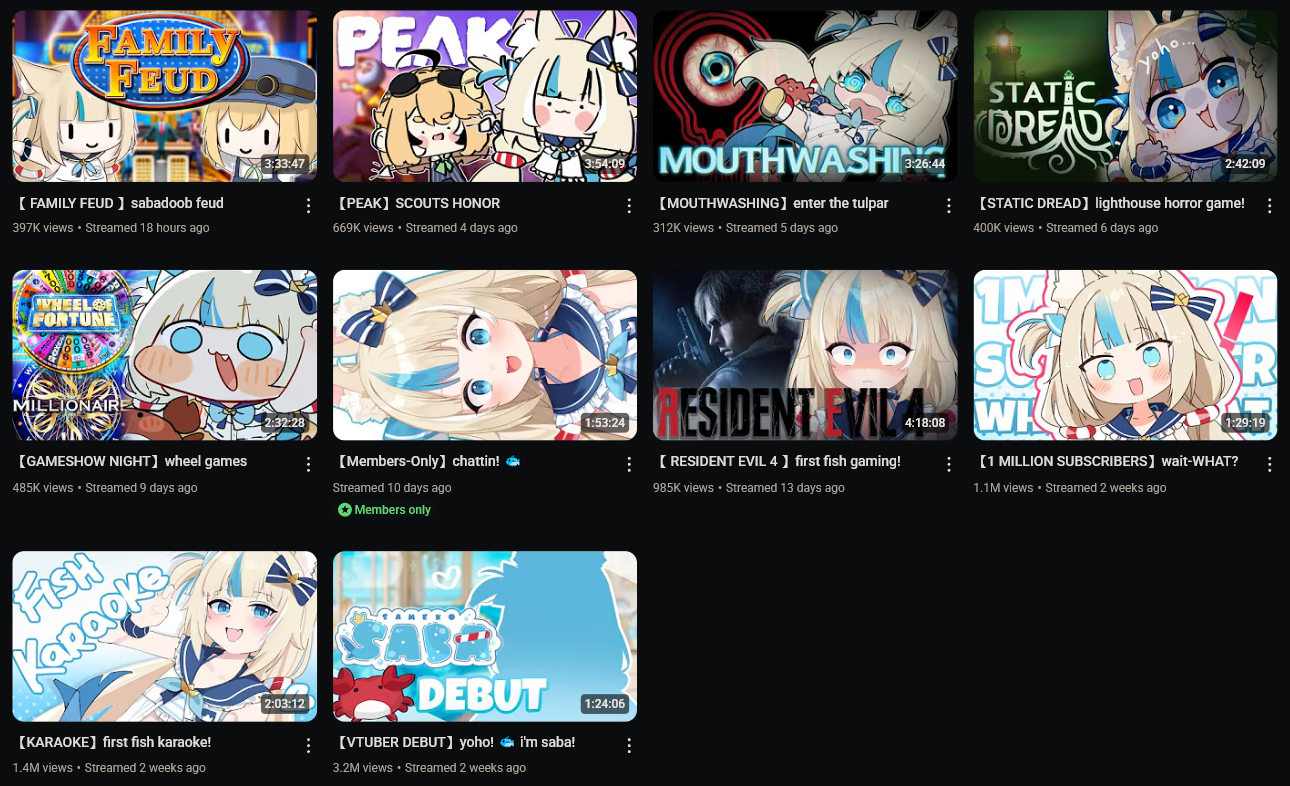Open the options menu for FAMILY FEUD video
This screenshot has width=1290, height=786.
[x=308, y=205]
